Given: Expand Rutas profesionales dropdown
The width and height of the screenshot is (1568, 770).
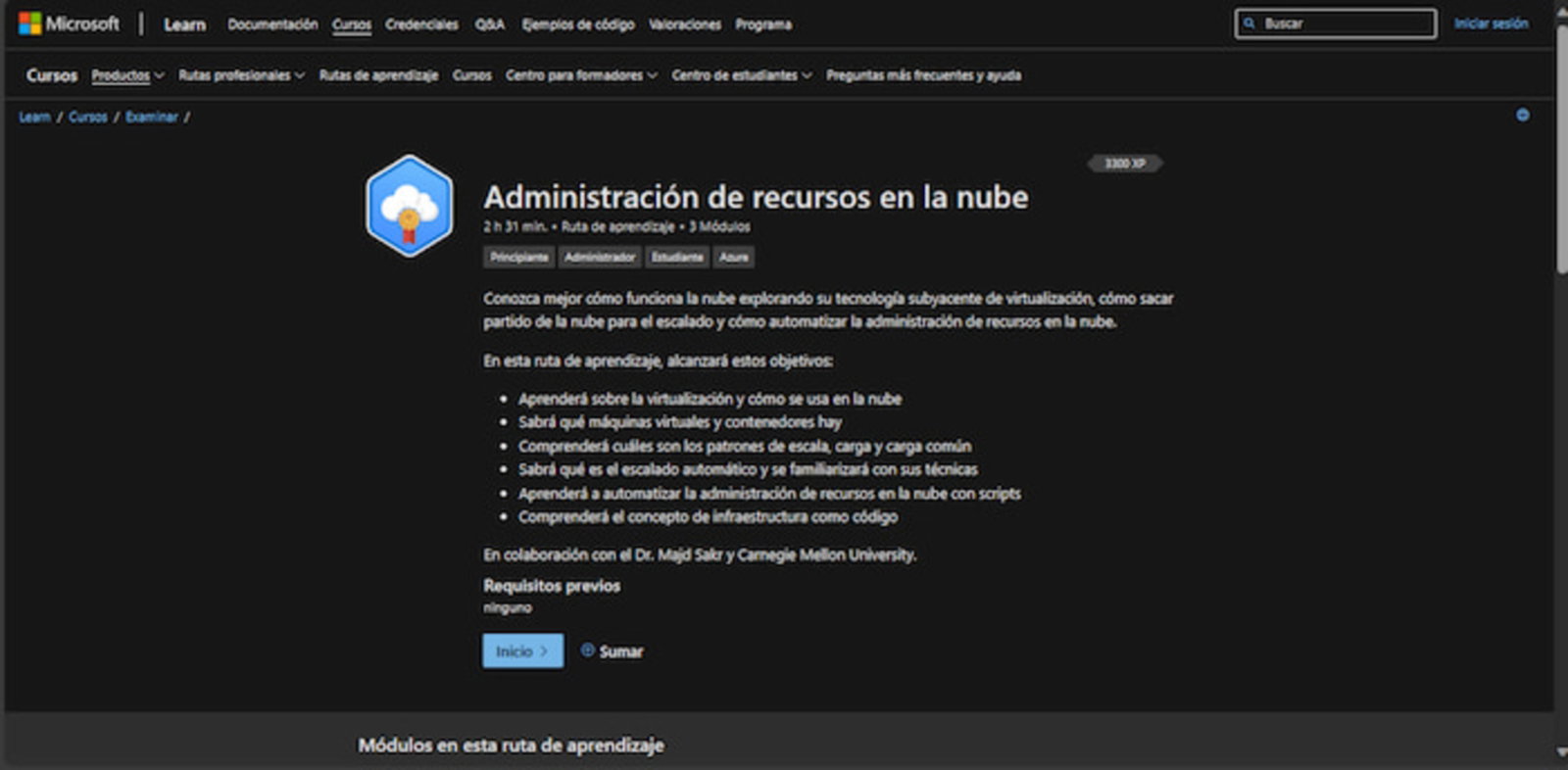Looking at the screenshot, I should click(x=241, y=75).
